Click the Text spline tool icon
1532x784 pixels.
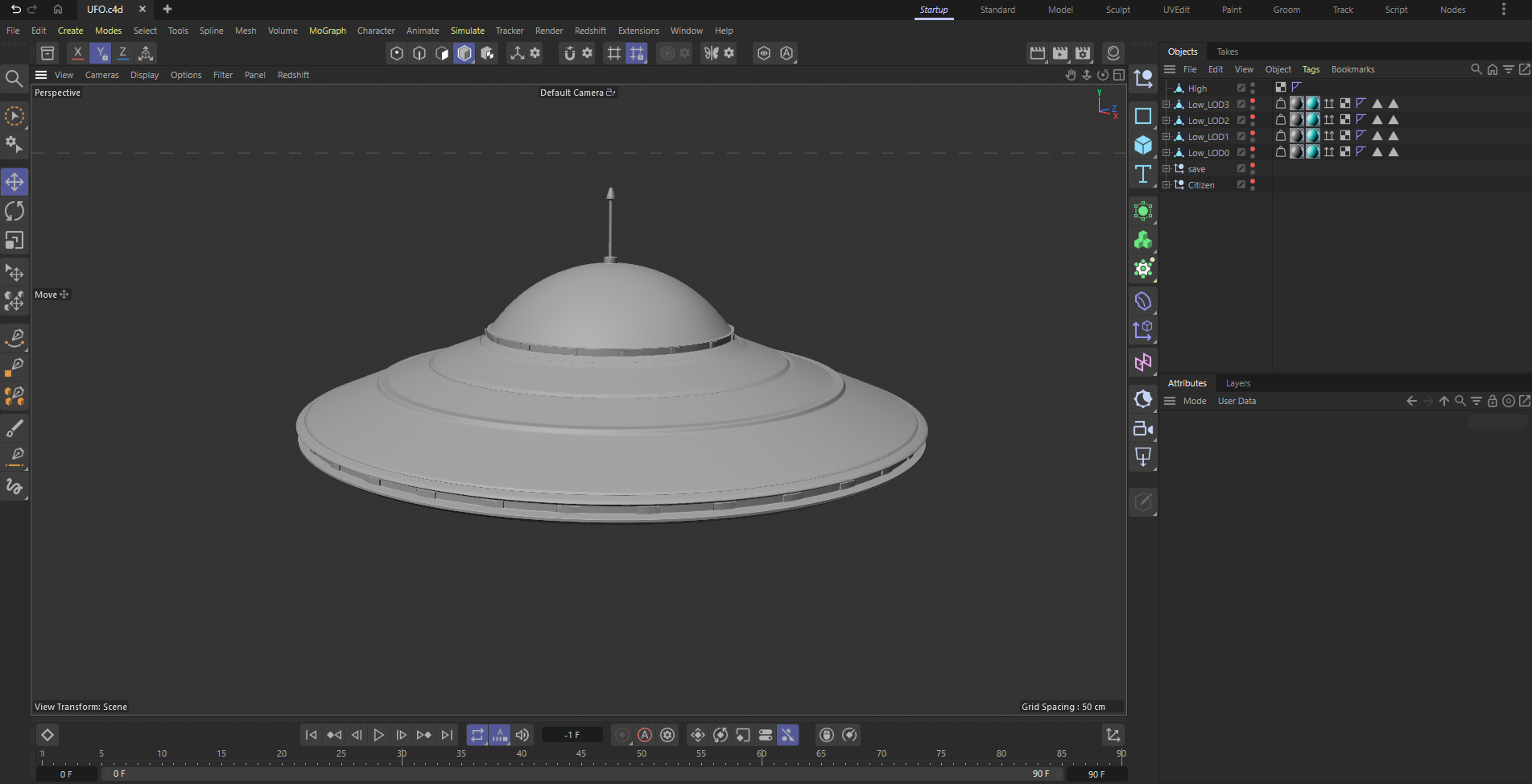click(1142, 174)
